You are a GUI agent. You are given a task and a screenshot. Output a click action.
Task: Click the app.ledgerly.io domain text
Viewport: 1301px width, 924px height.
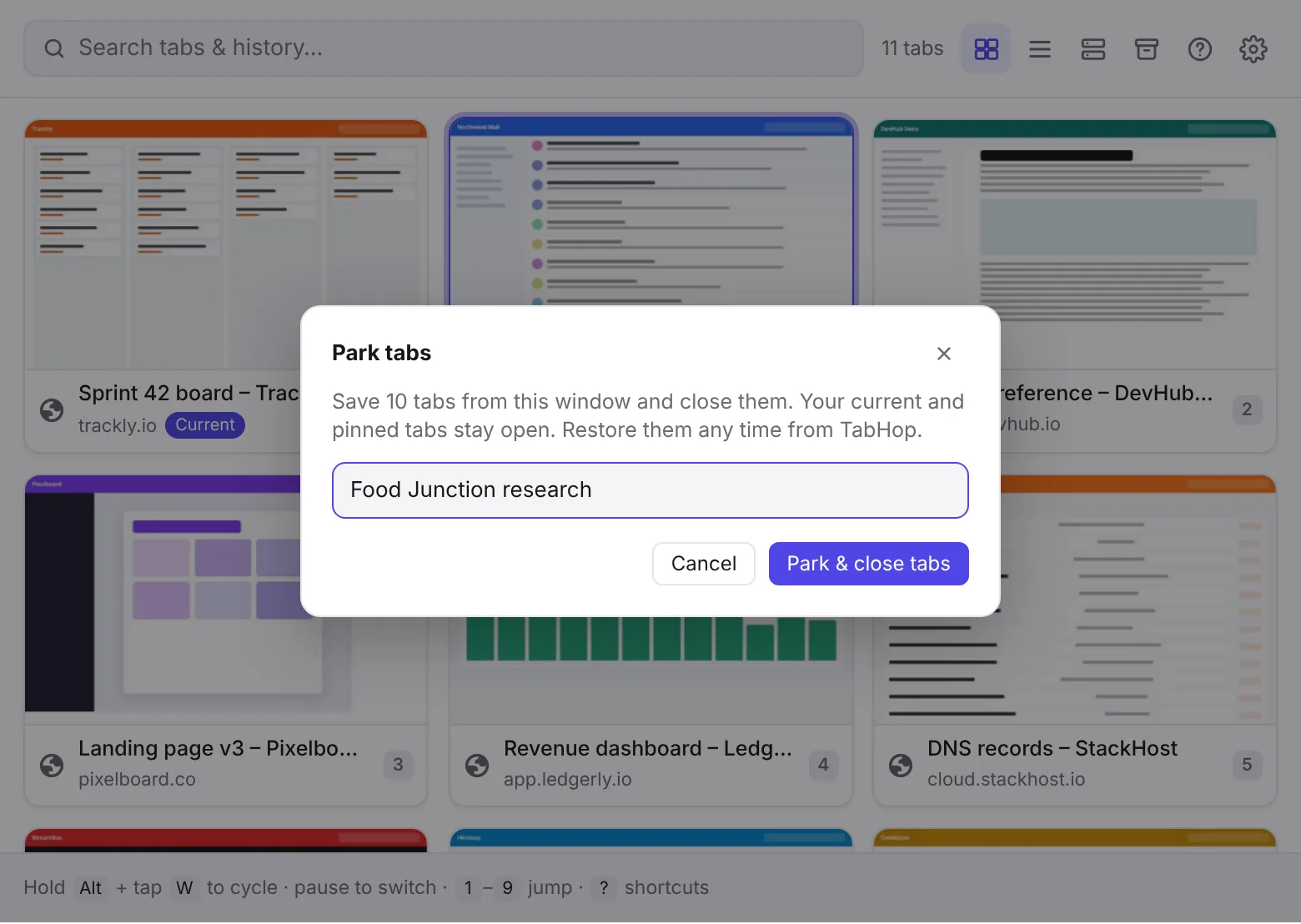tap(567, 780)
